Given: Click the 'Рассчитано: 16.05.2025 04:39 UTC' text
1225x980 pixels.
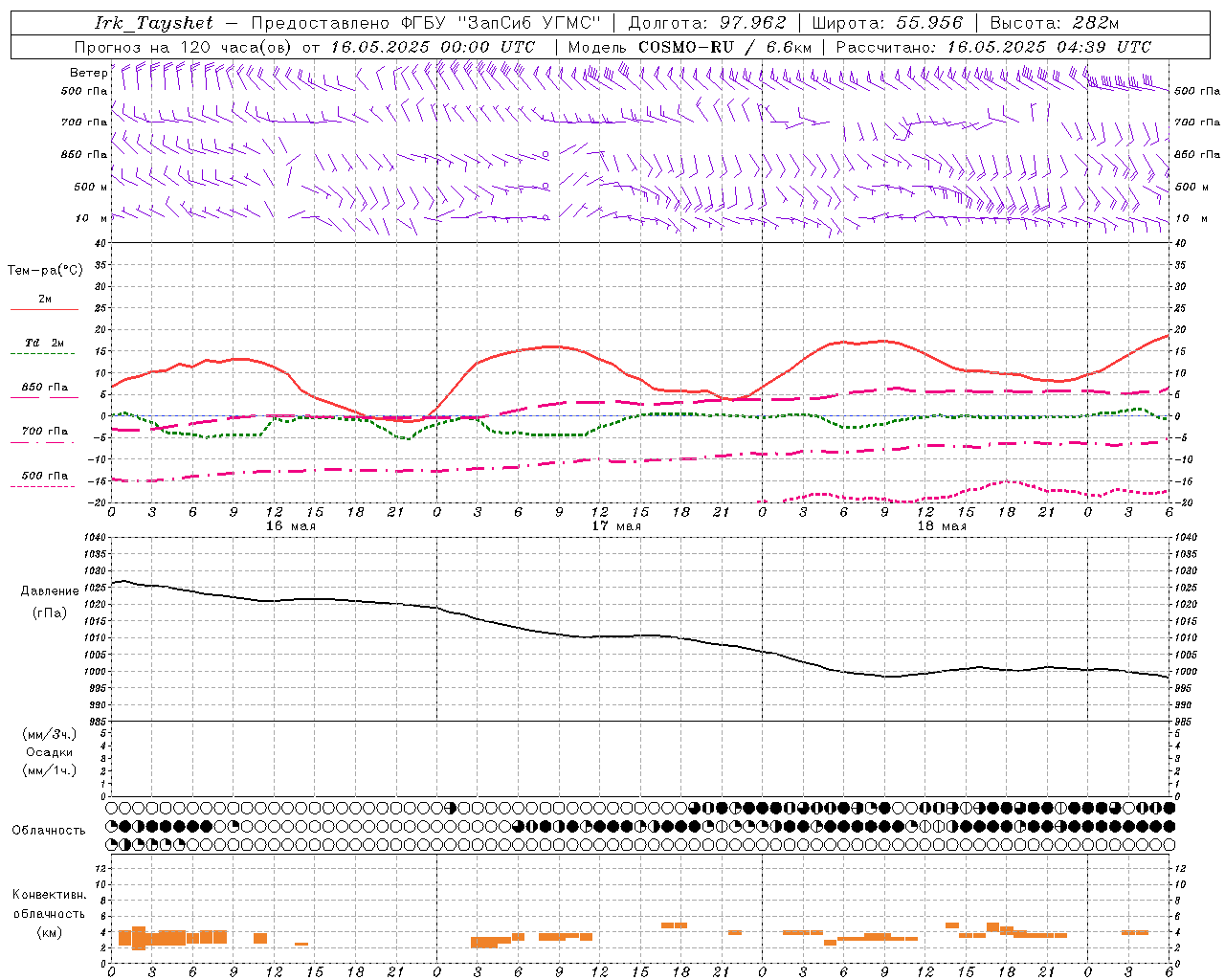Looking at the screenshot, I should tap(993, 47).
